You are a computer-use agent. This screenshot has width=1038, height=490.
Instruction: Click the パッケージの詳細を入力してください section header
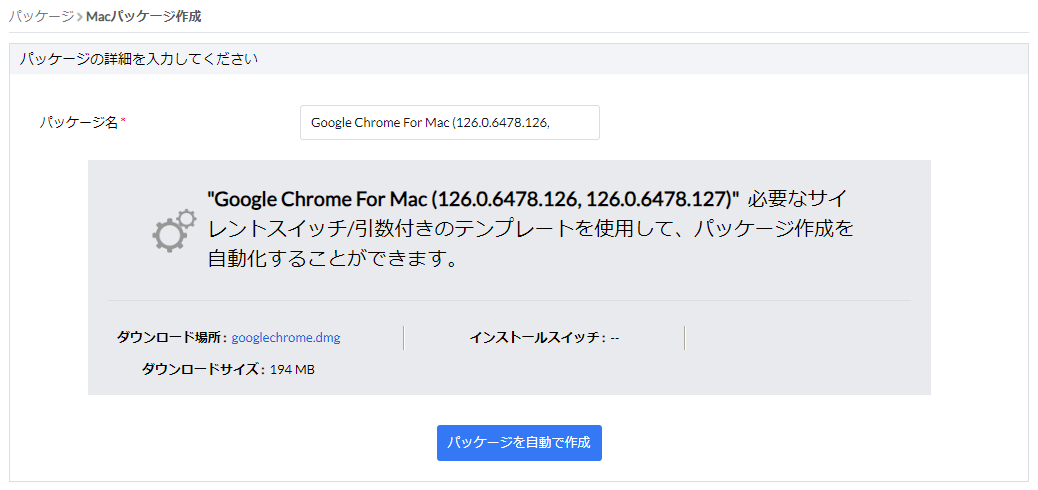tap(139, 59)
